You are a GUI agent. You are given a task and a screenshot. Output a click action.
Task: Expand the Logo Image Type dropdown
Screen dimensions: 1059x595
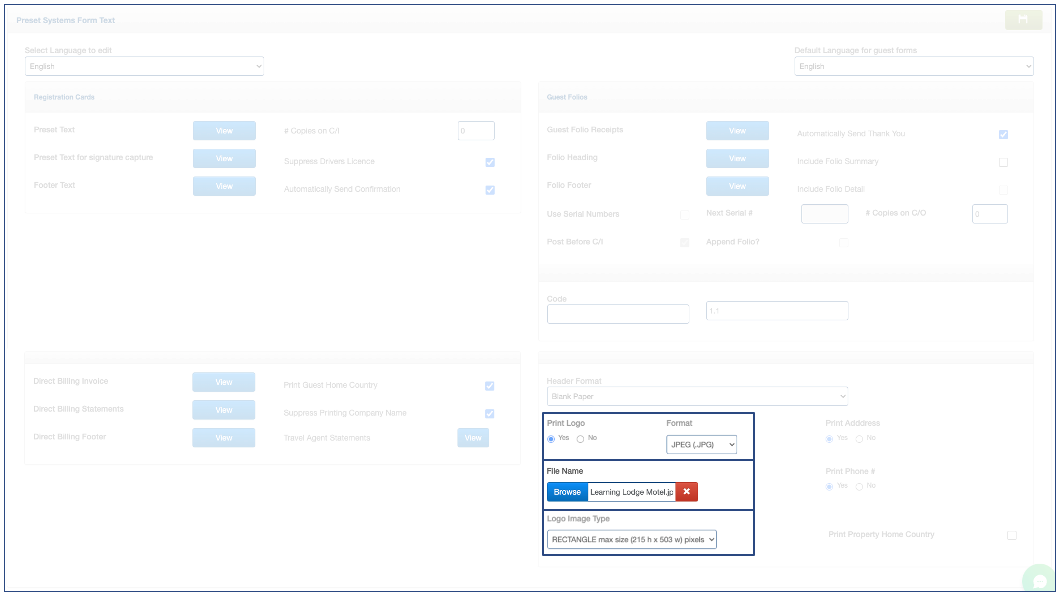632,540
